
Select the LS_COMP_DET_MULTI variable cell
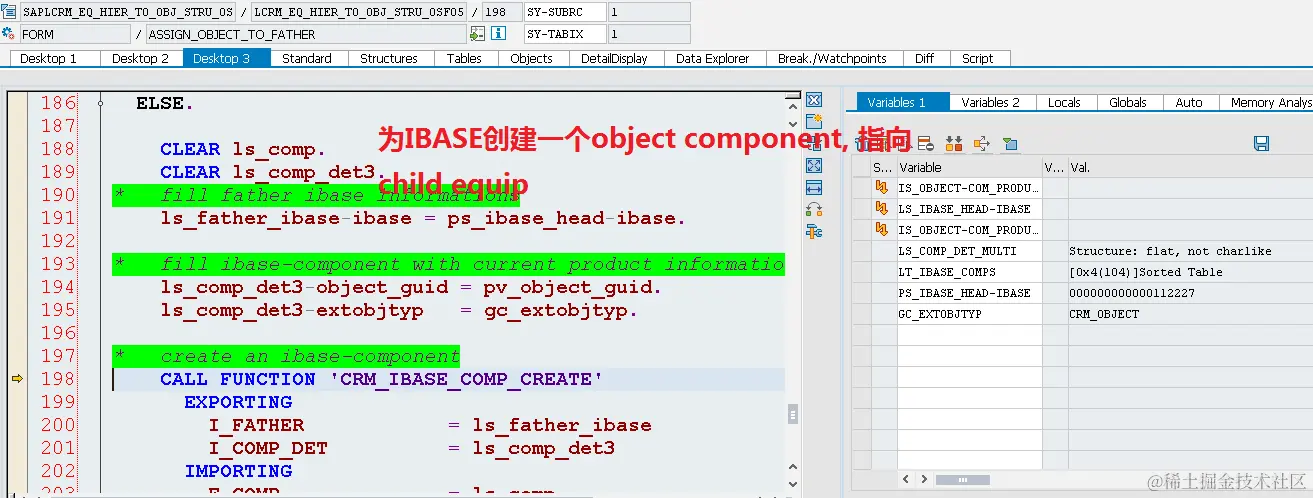[x=969, y=251]
